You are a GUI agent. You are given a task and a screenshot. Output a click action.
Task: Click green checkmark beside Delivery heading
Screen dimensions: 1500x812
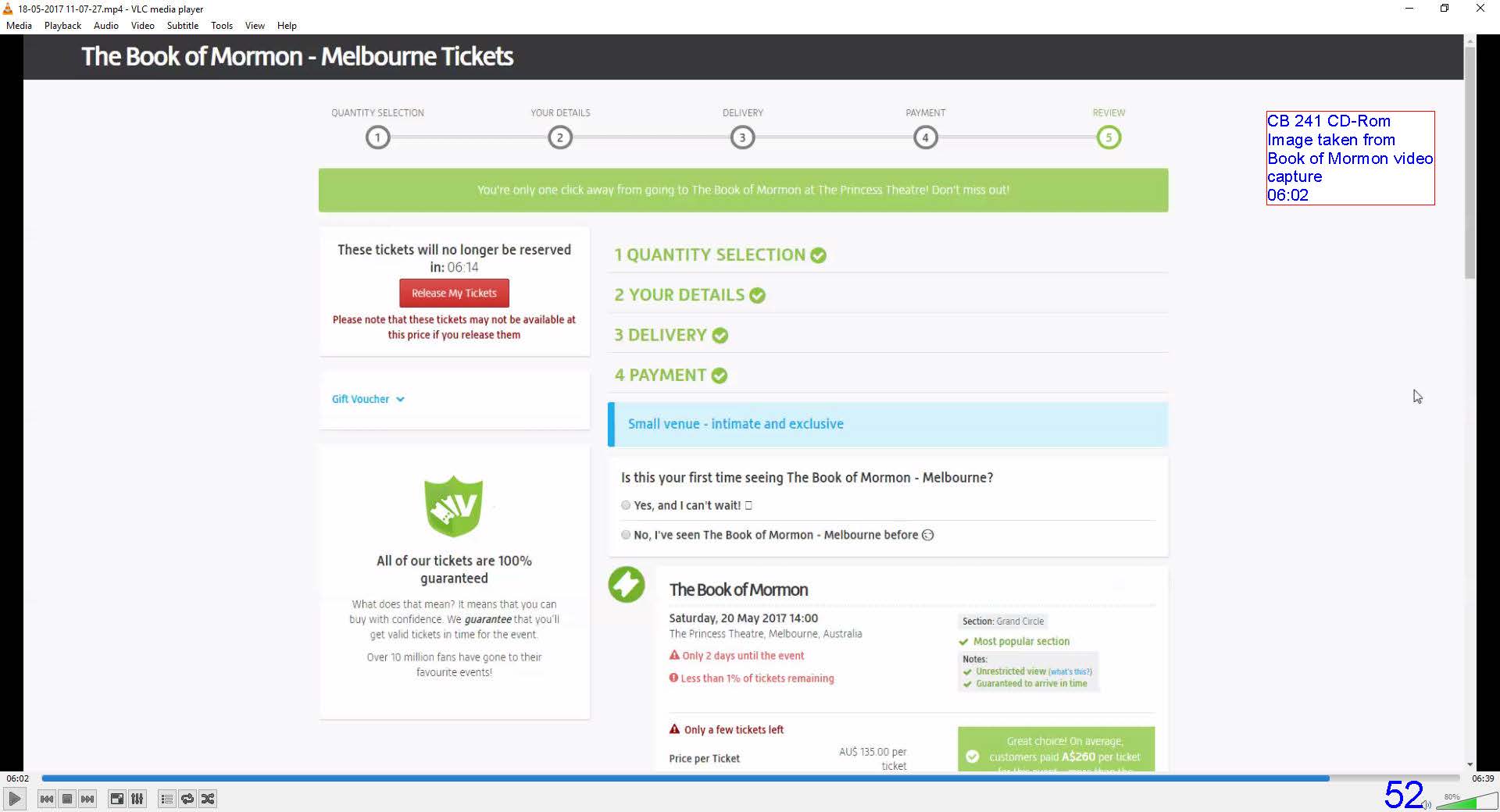pyautogui.click(x=720, y=336)
